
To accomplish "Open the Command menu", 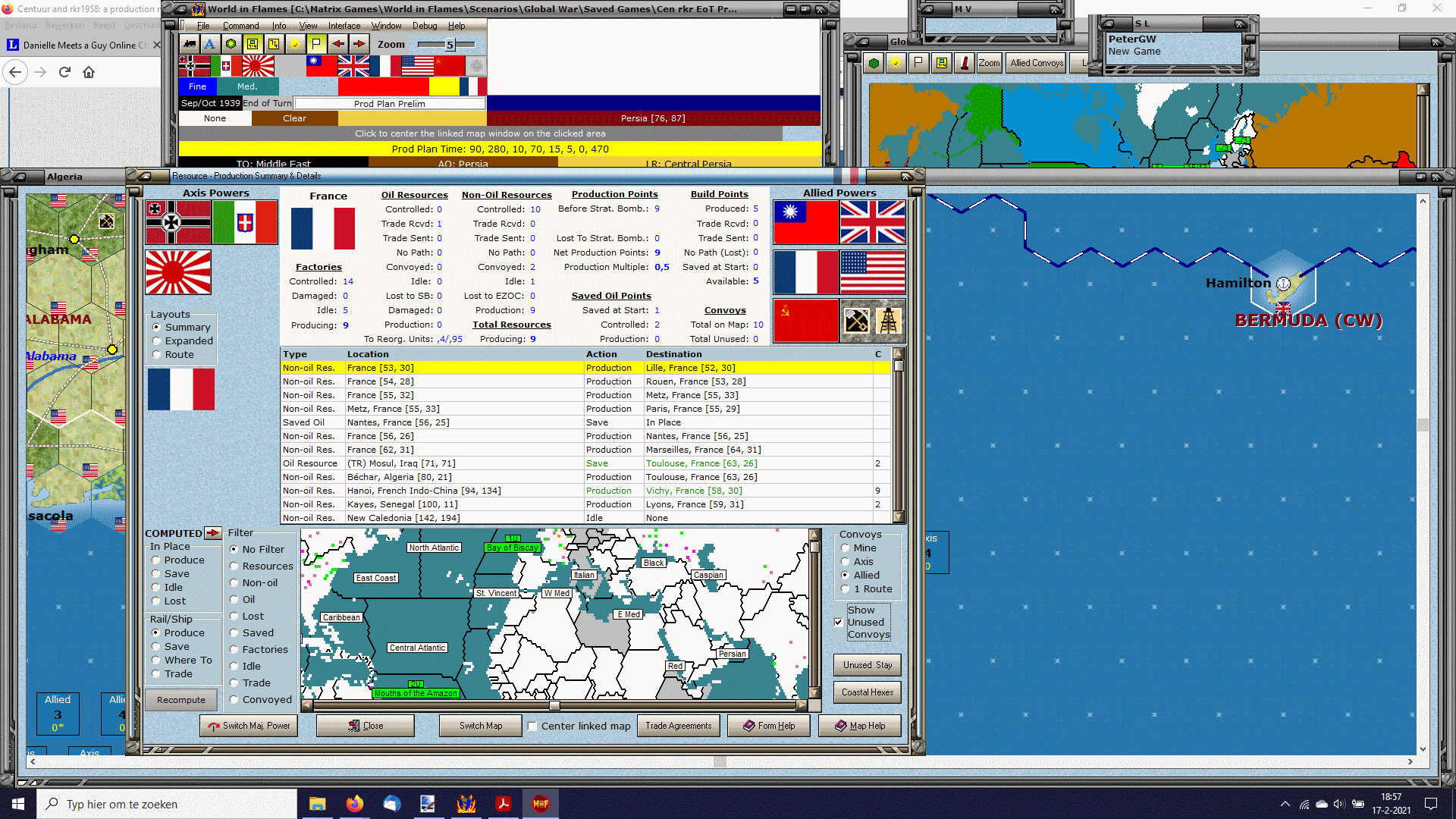I will pyautogui.click(x=240, y=26).
